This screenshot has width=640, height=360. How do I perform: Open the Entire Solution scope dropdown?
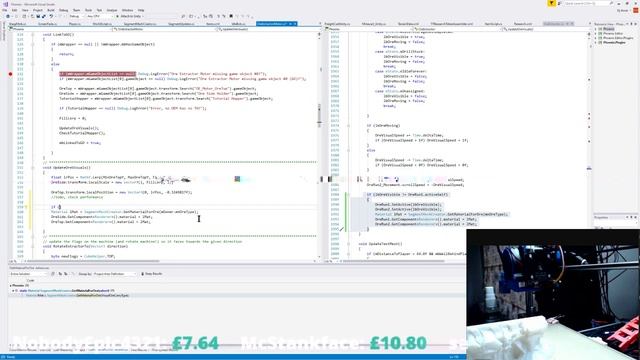[28, 274]
